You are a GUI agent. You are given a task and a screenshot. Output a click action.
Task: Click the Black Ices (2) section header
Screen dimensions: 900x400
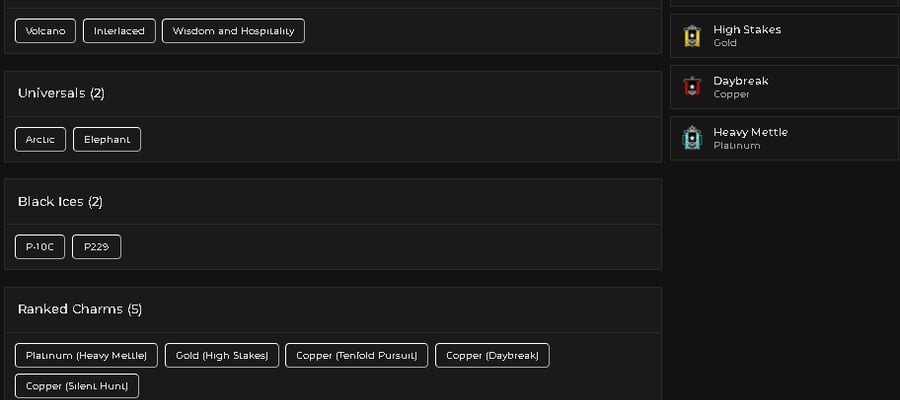pyautogui.click(x=333, y=201)
